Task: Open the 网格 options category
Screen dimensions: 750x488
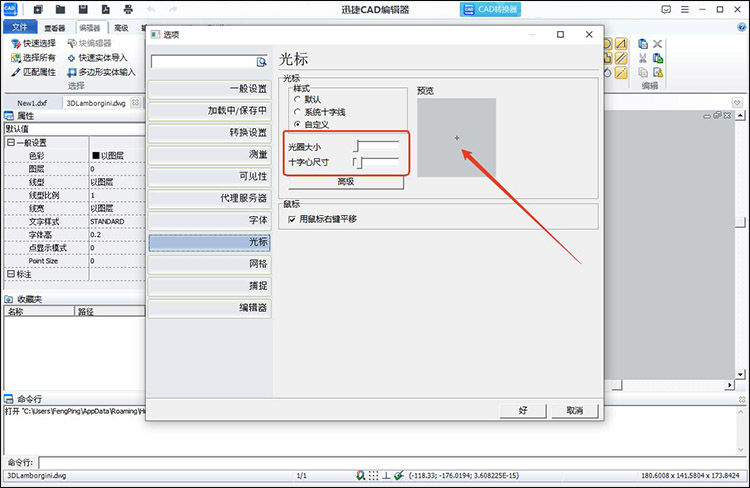Action: pos(210,264)
